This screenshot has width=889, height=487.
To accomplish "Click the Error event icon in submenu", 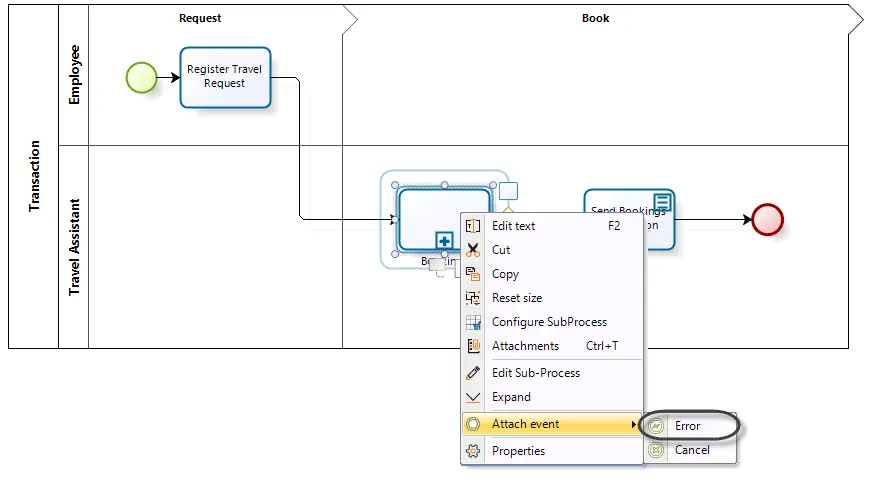I will [656, 426].
